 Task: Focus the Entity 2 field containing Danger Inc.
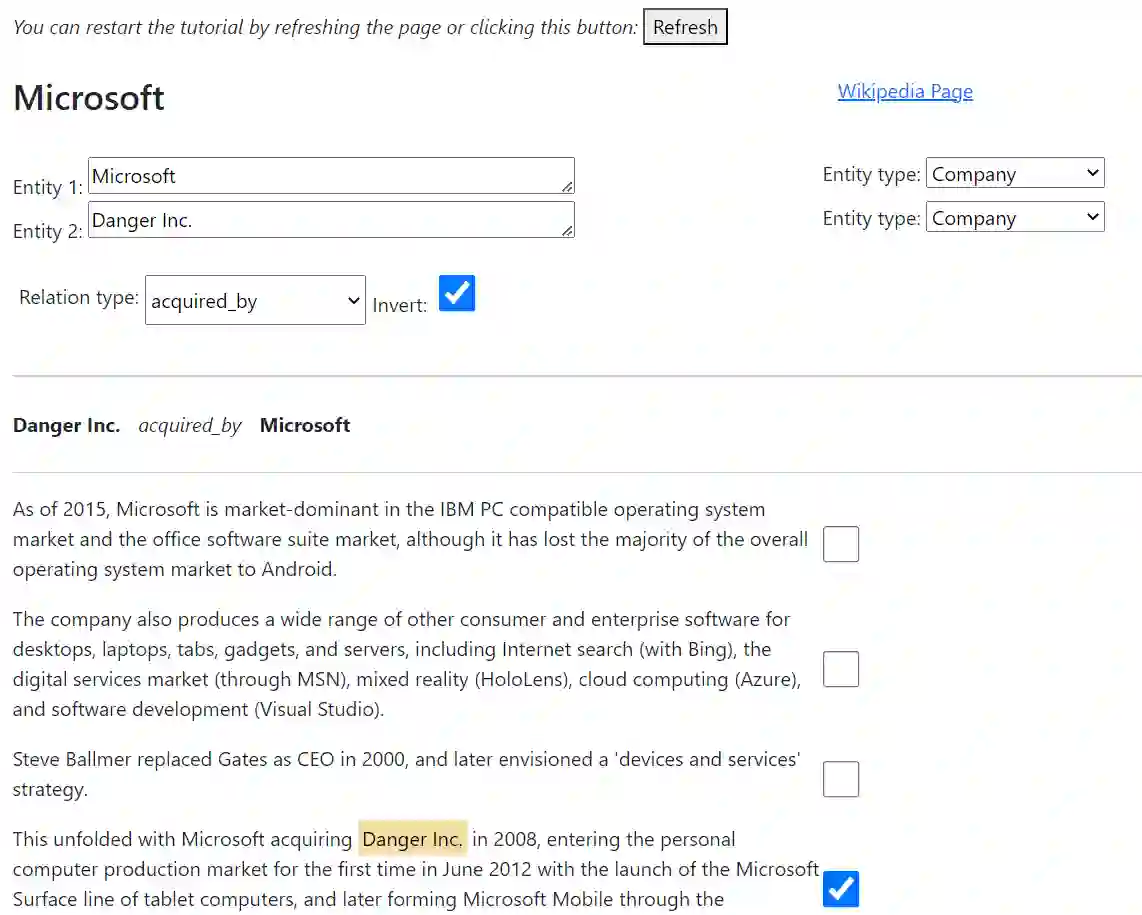(x=330, y=219)
